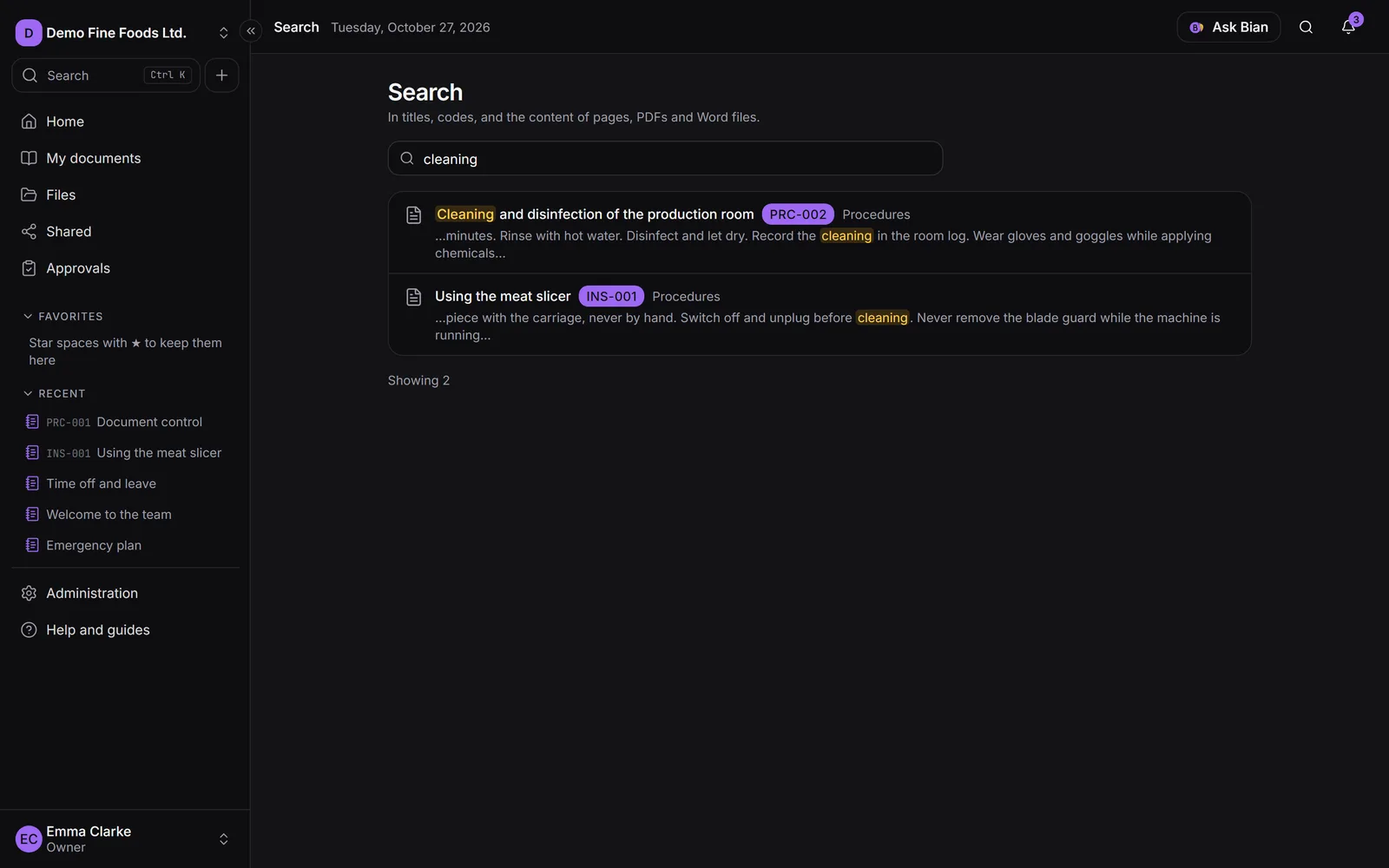The width and height of the screenshot is (1389, 868).
Task: Click the search field containing 'cleaning'
Action: [x=665, y=159]
